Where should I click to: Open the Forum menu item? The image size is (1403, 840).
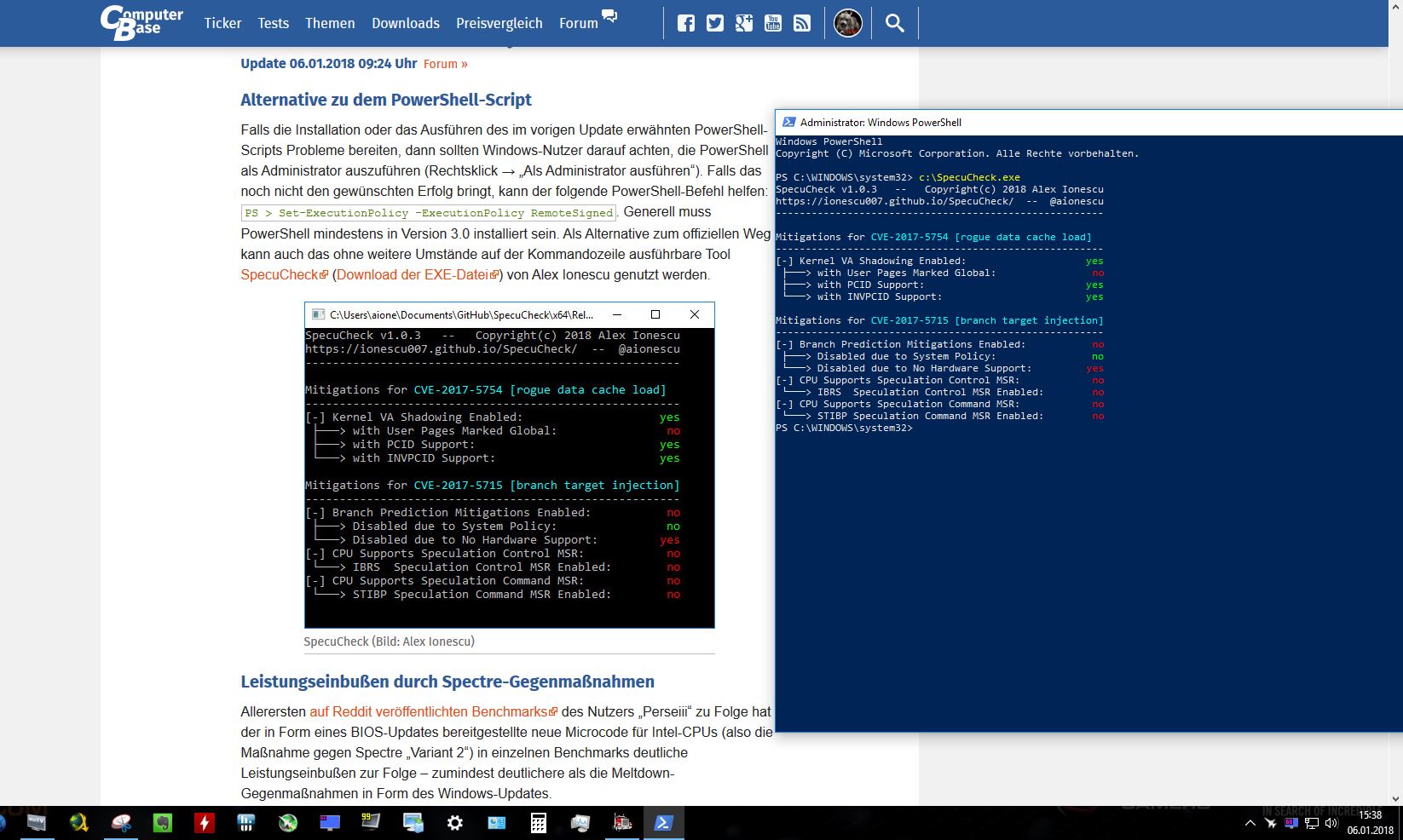pyautogui.click(x=579, y=23)
